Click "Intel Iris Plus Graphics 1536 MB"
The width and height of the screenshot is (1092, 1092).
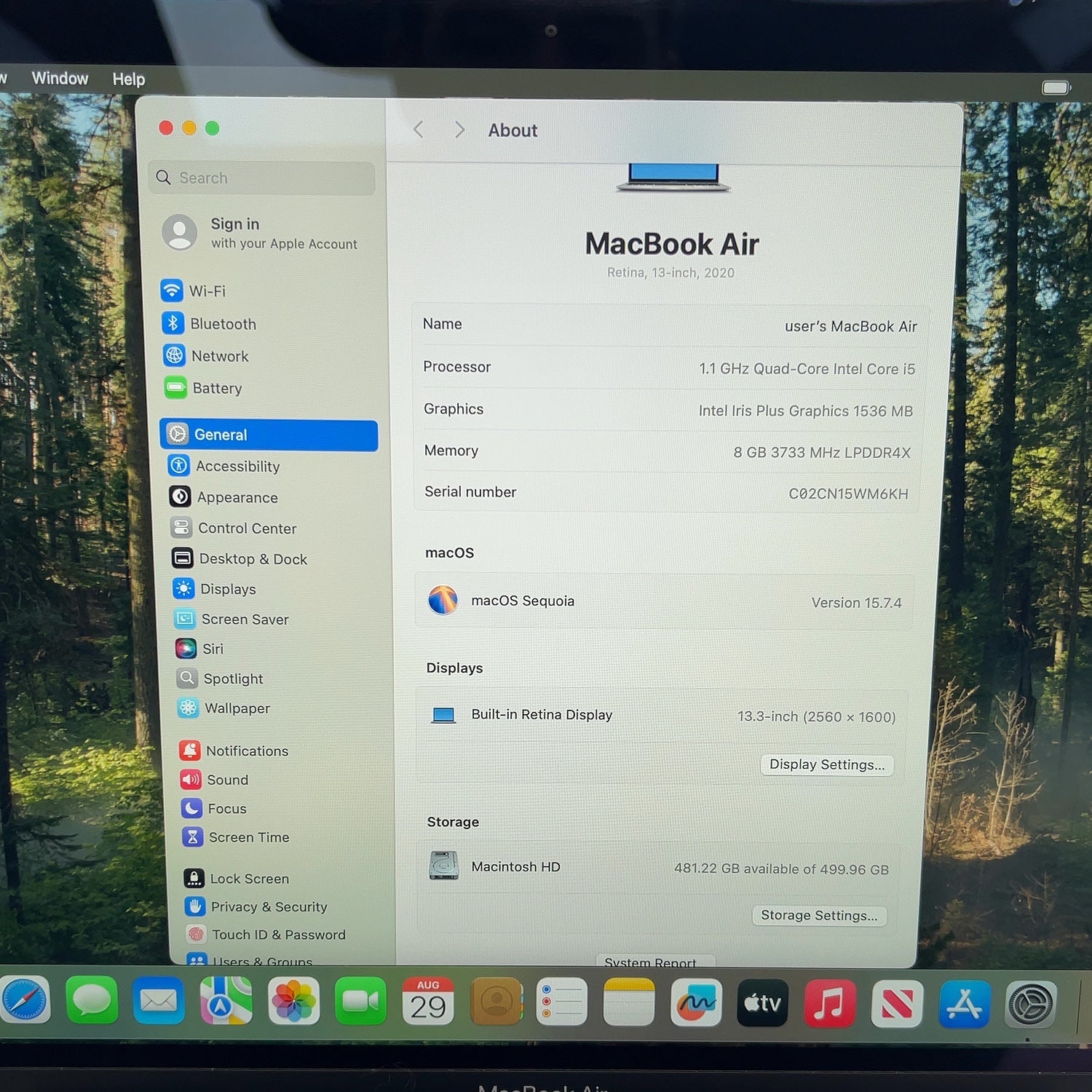[x=806, y=411]
